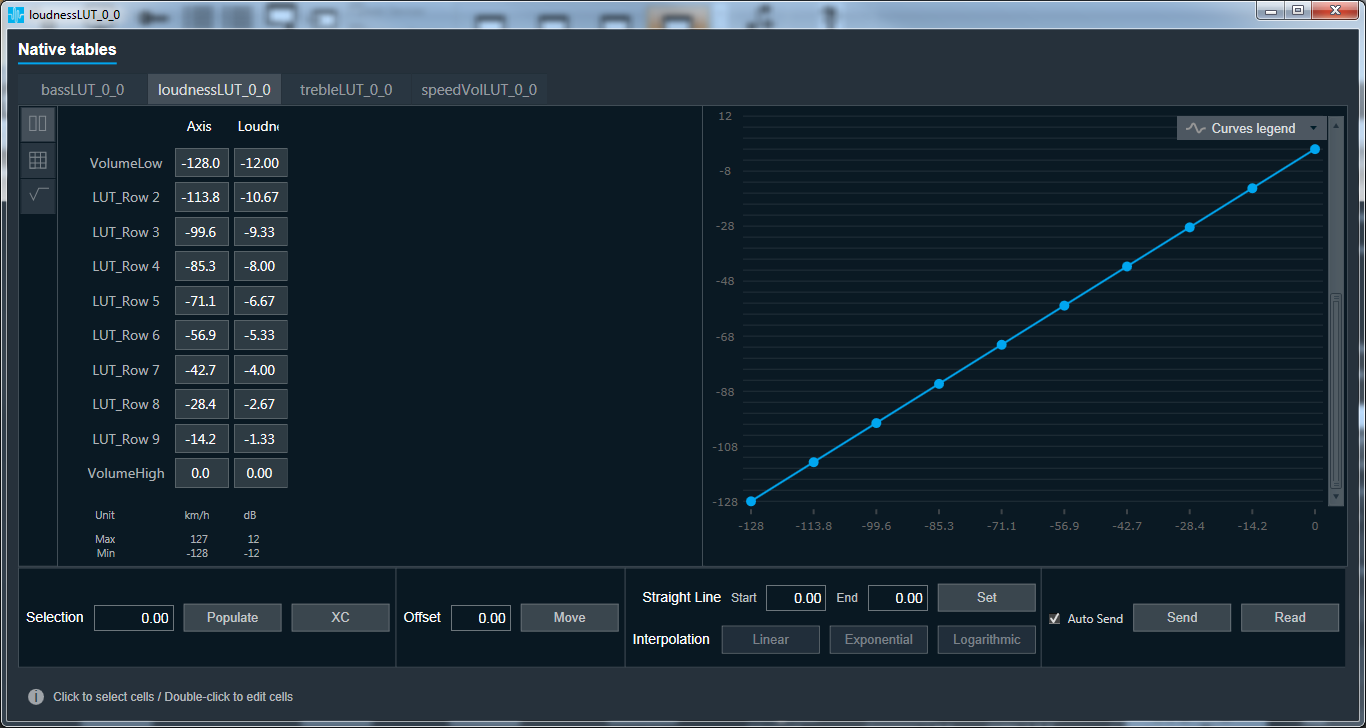1366x728 pixels.
Task: Select LUT_Row 9 loudness cell -1.33
Action: point(260,439)
